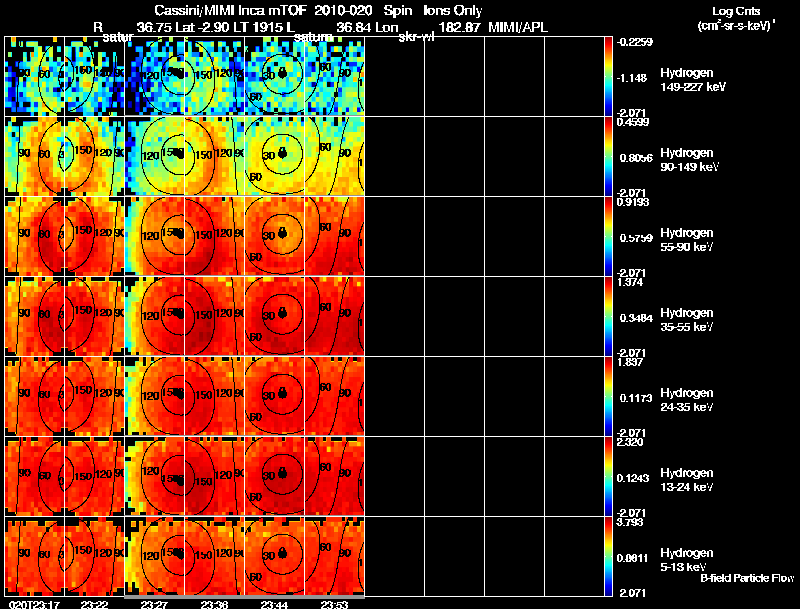Select the scale maximum '3.793'
Viewport: 800px width, 609px height.
[630, 522]
